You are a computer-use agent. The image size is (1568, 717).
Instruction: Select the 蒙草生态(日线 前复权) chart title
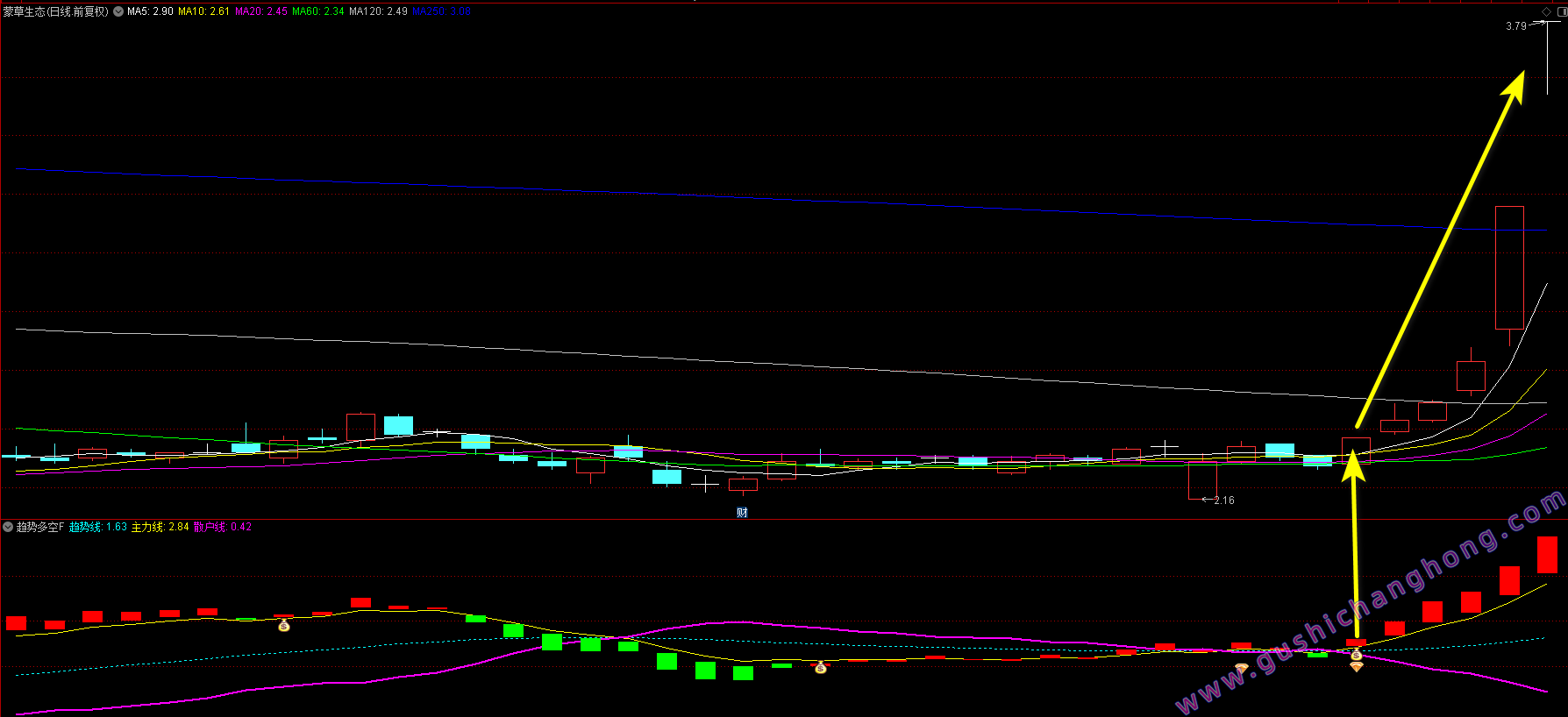(x=56, y=11)
